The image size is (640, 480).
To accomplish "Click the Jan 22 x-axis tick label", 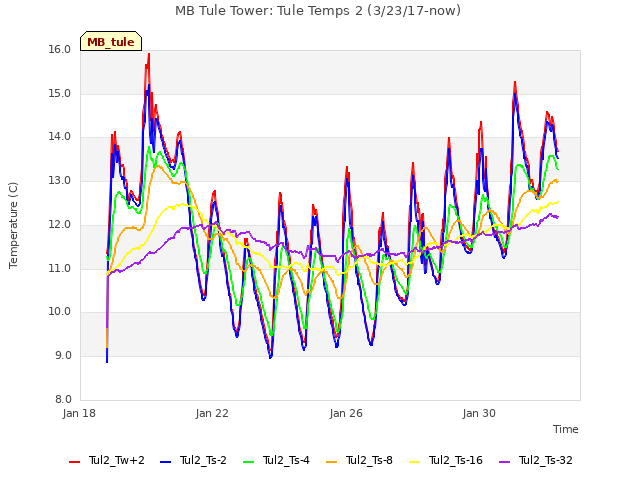I will (x=212, y=413).
